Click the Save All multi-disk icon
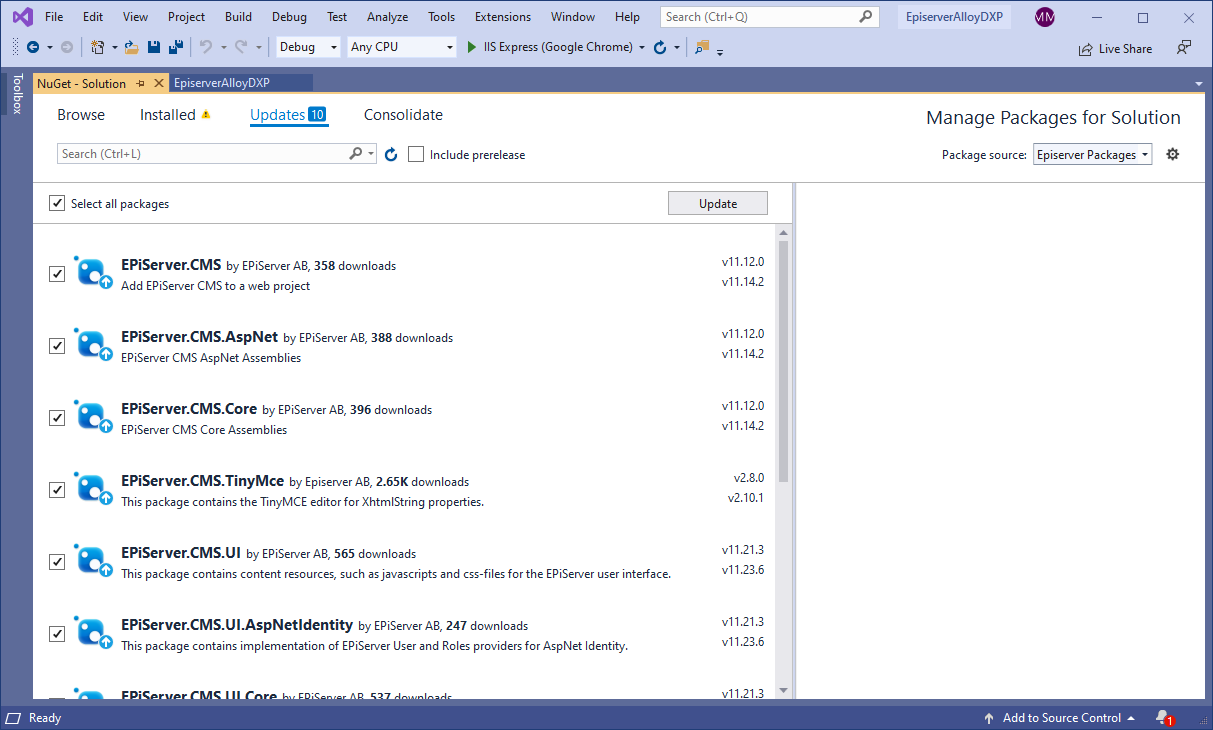Viewport: 1213px width, 730px height. [175, 47]
